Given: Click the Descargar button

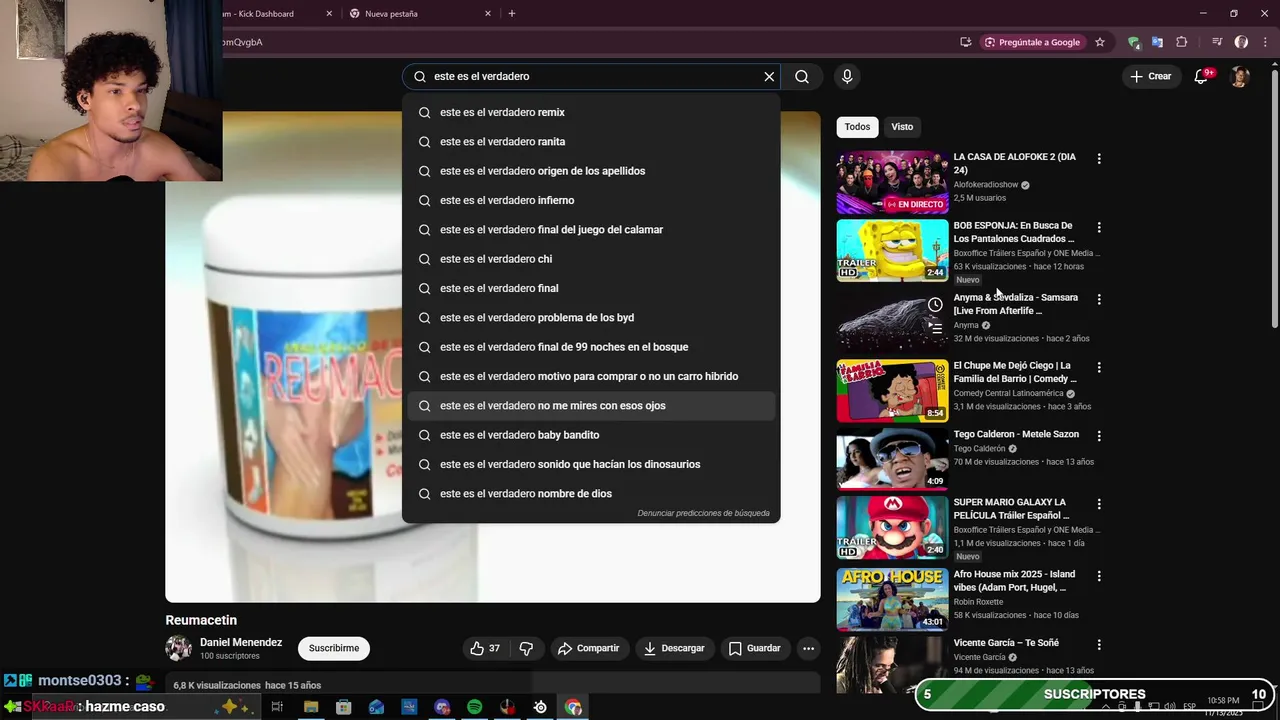Looking at the screenshot, I should point(674,648).
